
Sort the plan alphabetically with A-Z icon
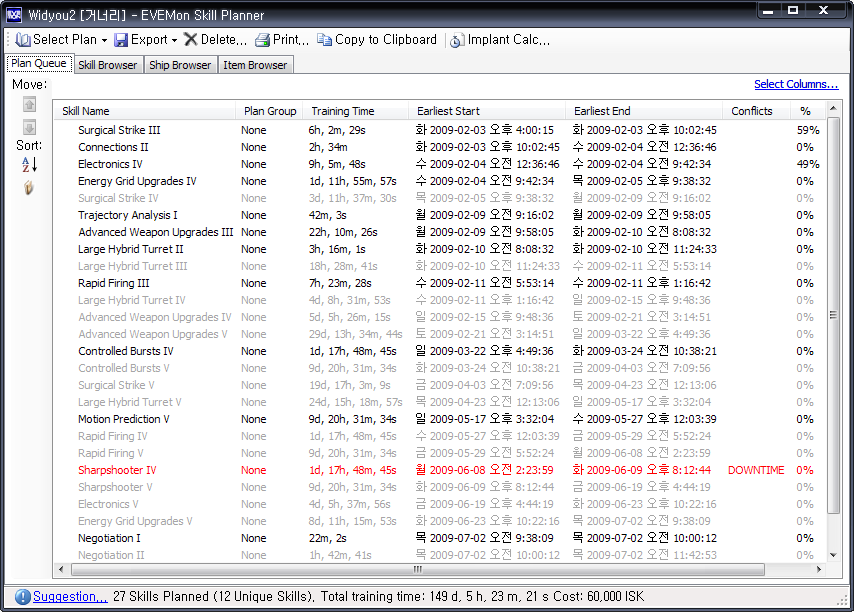pos(29,164)
